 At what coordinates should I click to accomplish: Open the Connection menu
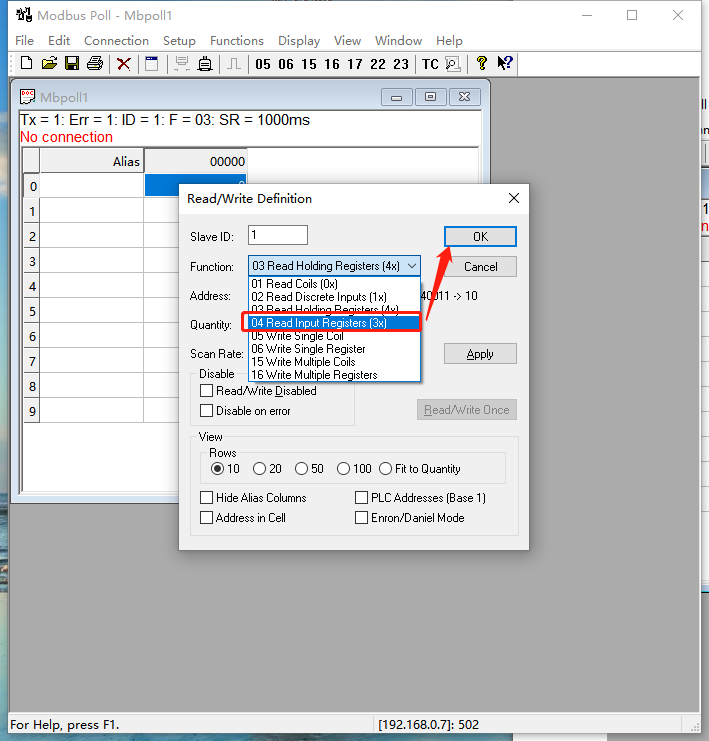click(x=116, y=41)
